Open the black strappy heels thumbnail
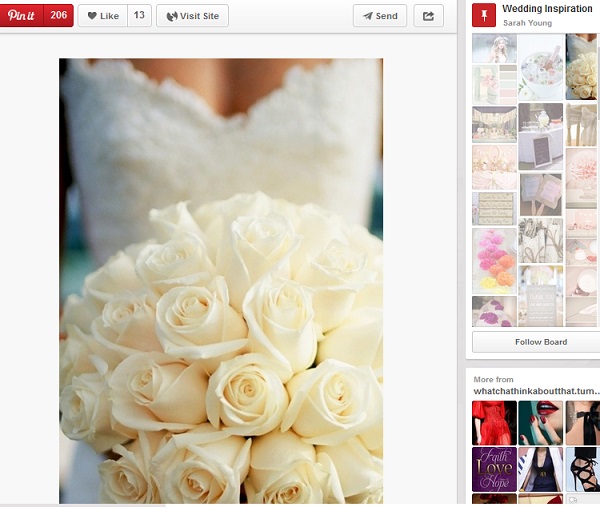600x507 pixels. point(582,468)
